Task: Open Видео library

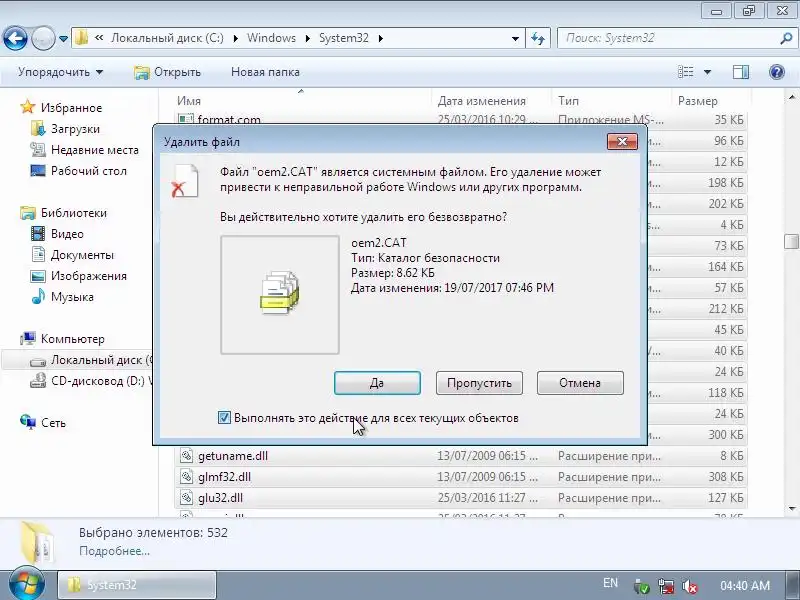Action: tap(67, 234)
